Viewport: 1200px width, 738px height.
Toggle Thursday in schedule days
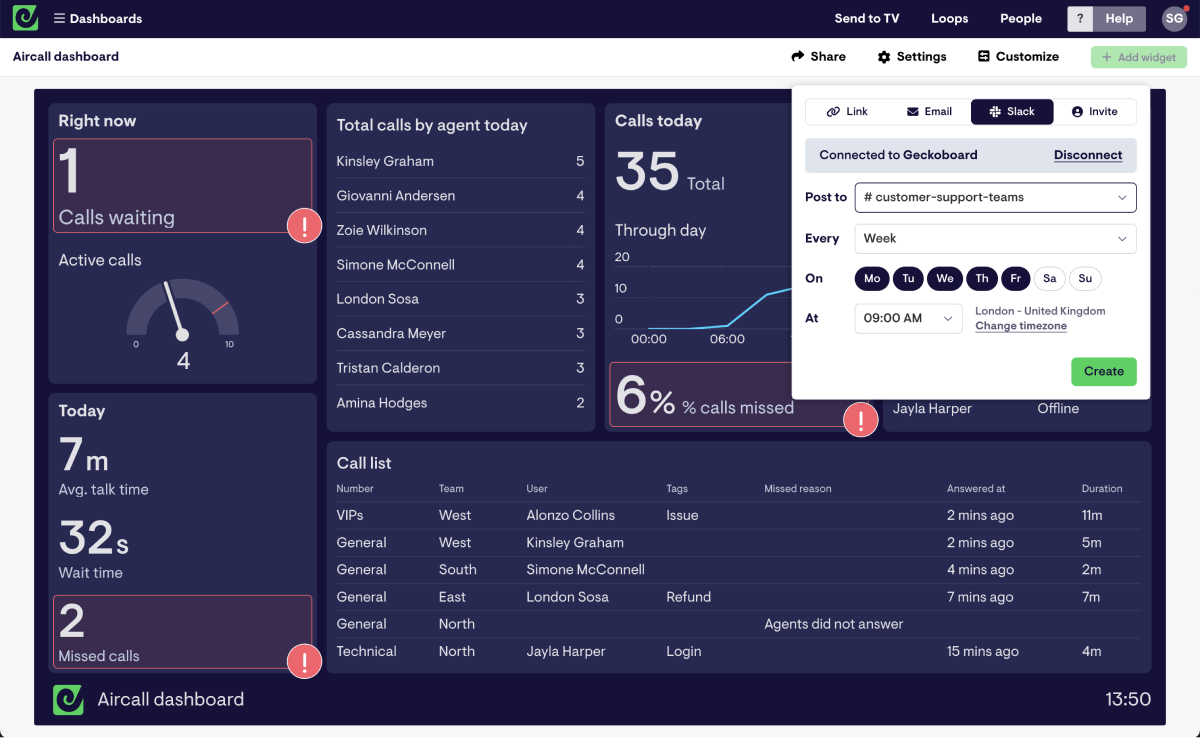click(982, 279)
